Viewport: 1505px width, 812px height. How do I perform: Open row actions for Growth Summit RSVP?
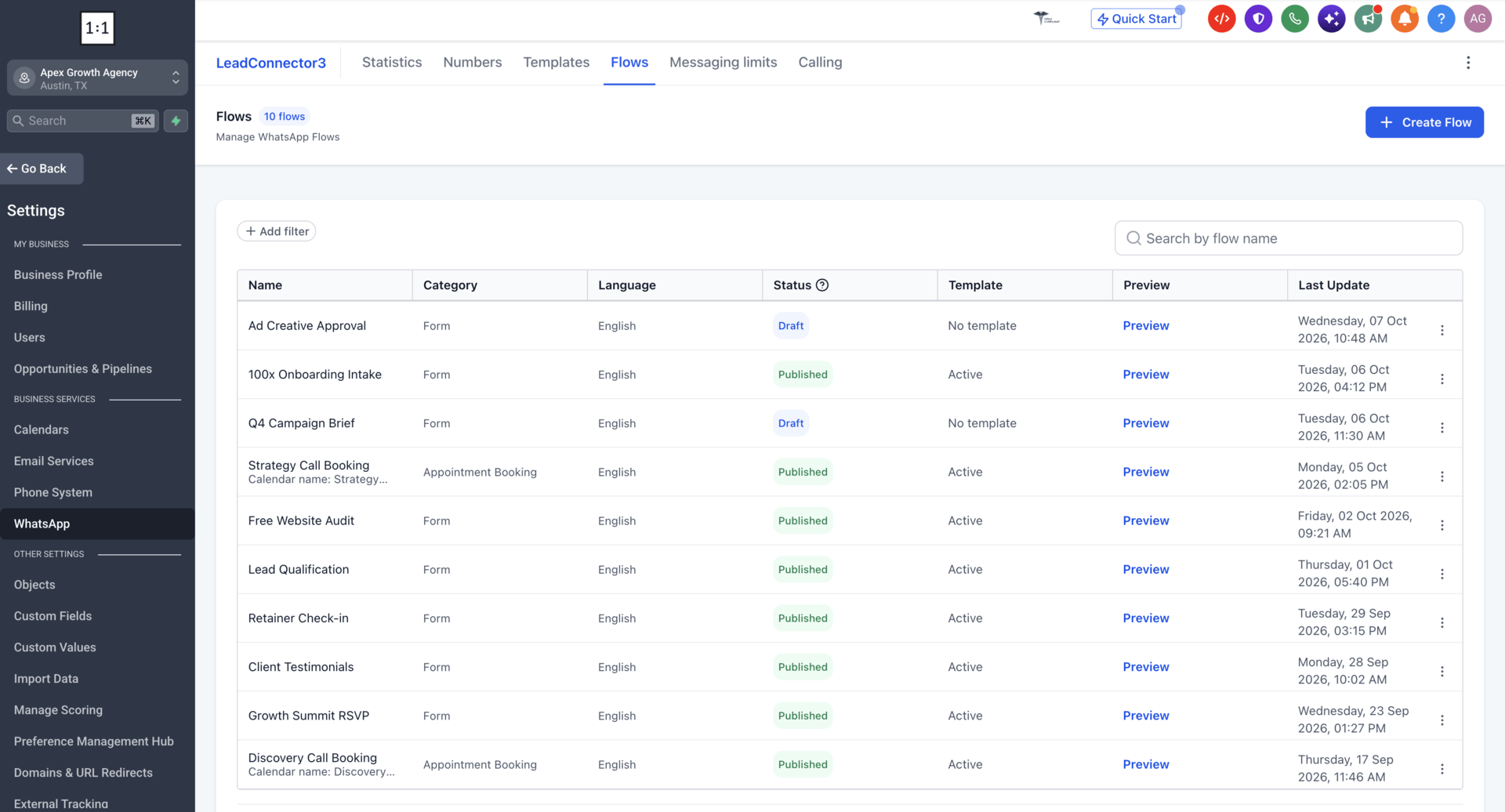[x=1442, y=720]
